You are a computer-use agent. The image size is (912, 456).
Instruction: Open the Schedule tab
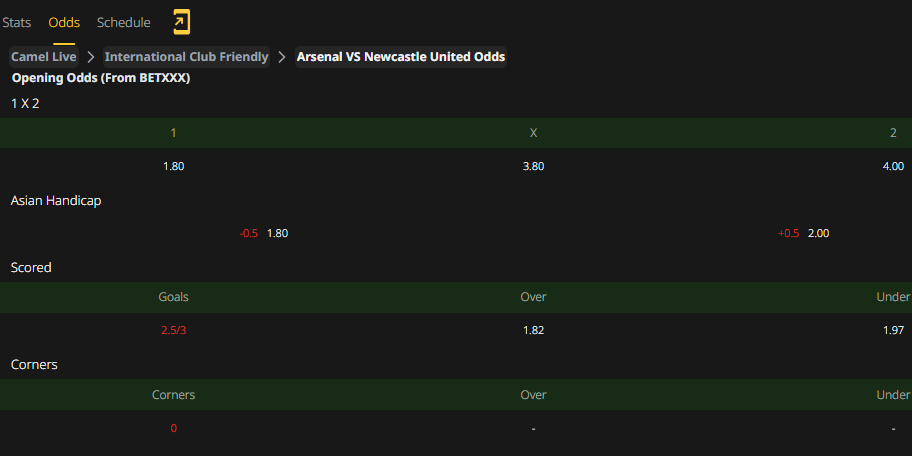coord(123,23)
